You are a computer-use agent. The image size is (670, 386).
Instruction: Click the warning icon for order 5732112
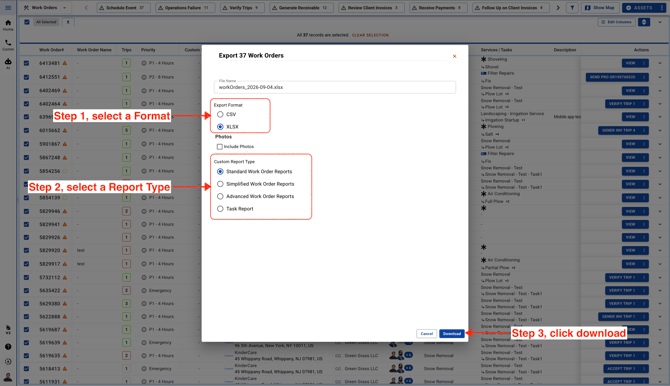click(x=65, y=277)
